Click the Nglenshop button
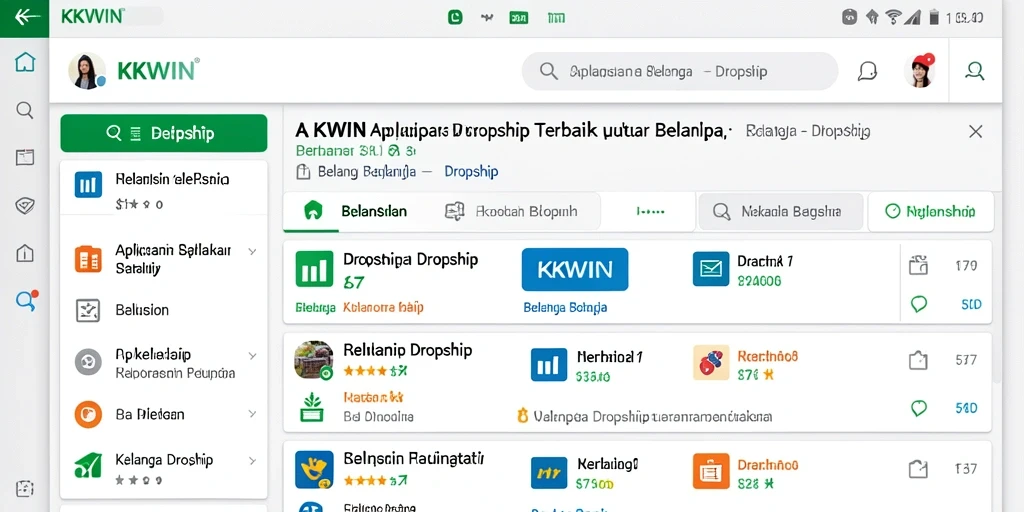 (x=931, y=212)
